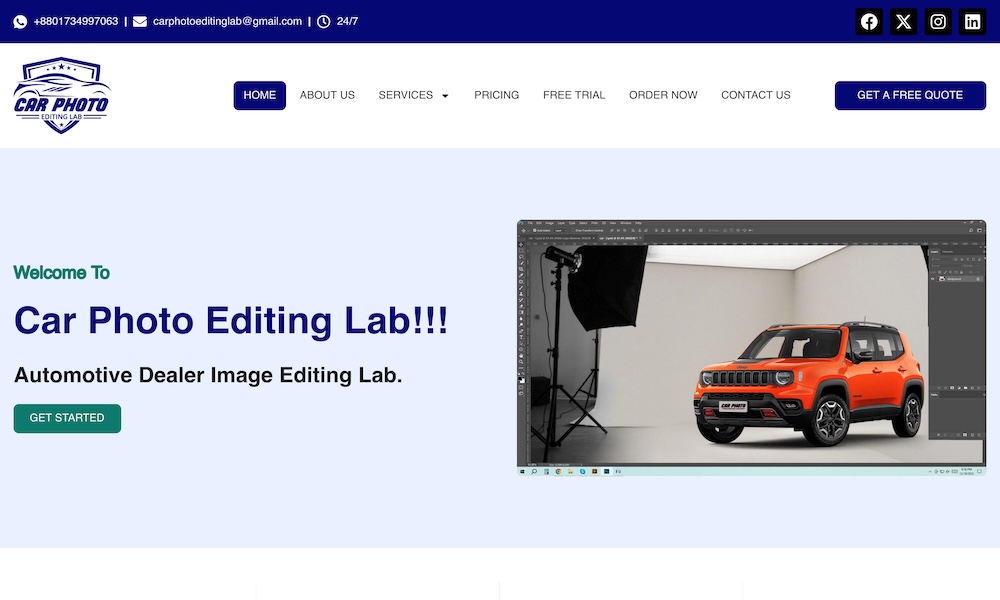The image size is (1000, 600).
Task: Click the WhatsApp phone icon in the top bar
Action: [20, 21]
